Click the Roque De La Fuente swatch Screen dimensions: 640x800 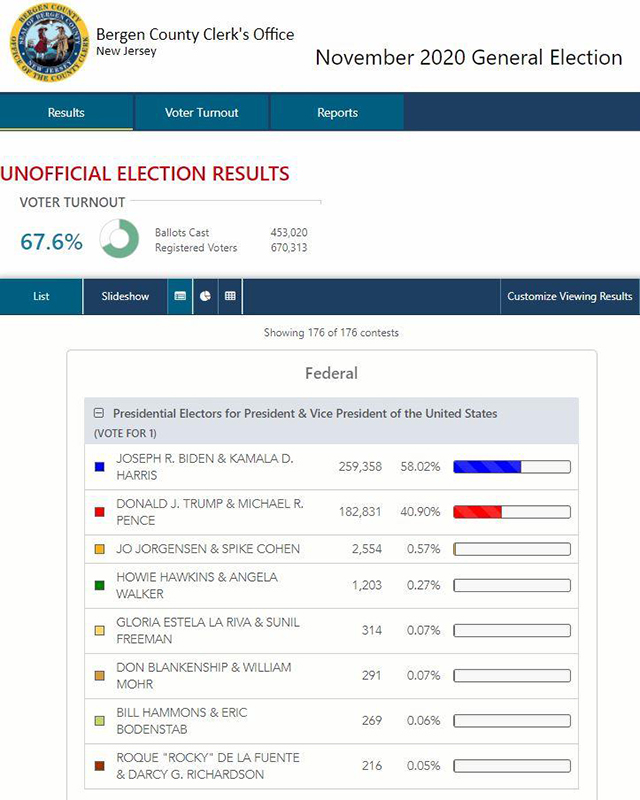99,766
